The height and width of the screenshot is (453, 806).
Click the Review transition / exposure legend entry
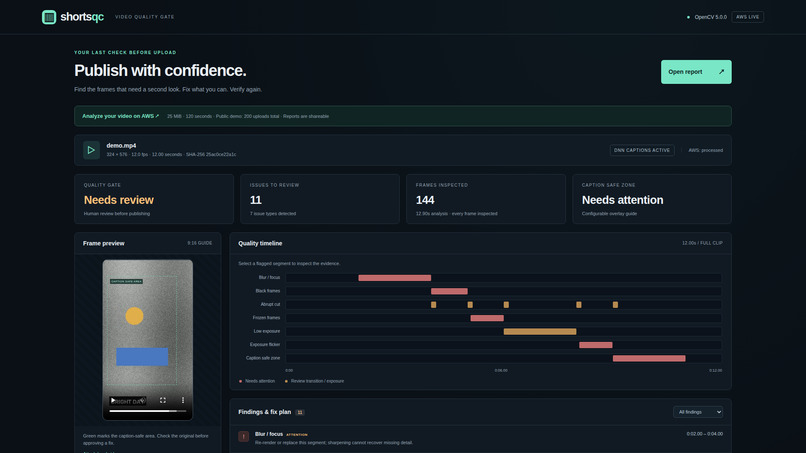pos(315,381)
